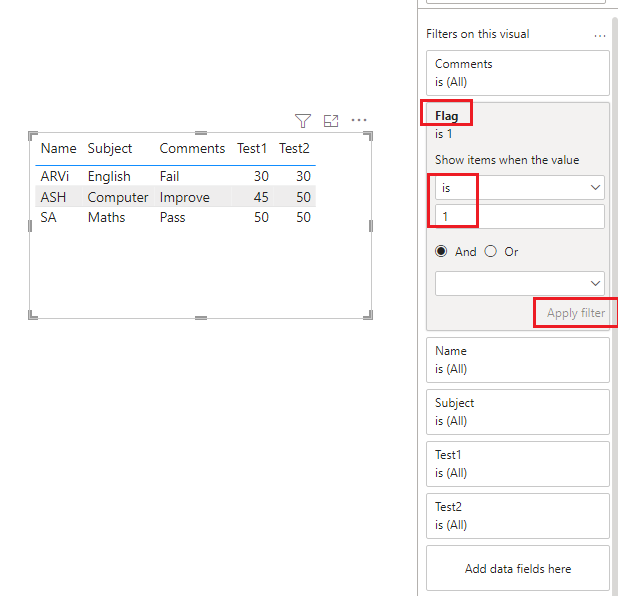Click the filter value field containing 1

pos(519,216)
